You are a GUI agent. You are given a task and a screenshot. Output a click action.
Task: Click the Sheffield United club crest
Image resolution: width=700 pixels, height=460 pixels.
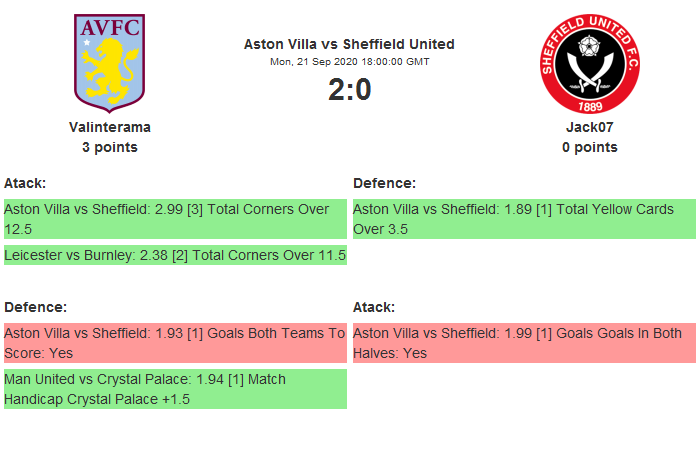[x=589, y=62]
